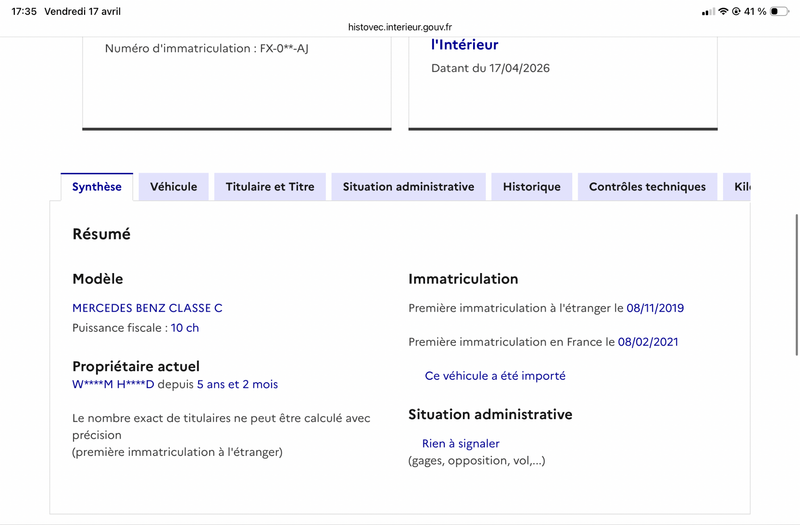Screen dimensions: 800x525
Task: Switch to the Véhicule tab
Action: (x=173, y=187)
